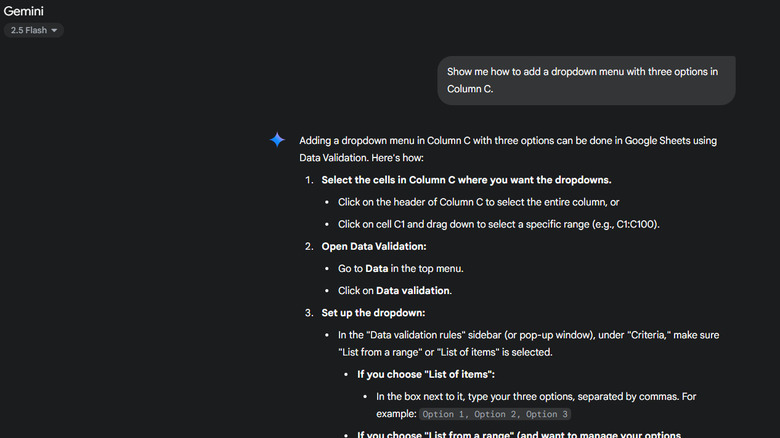Click the partially visible 'List from a range' sub-bullet
This screenshot has width=780, height=438.
(x=520, y=434)
